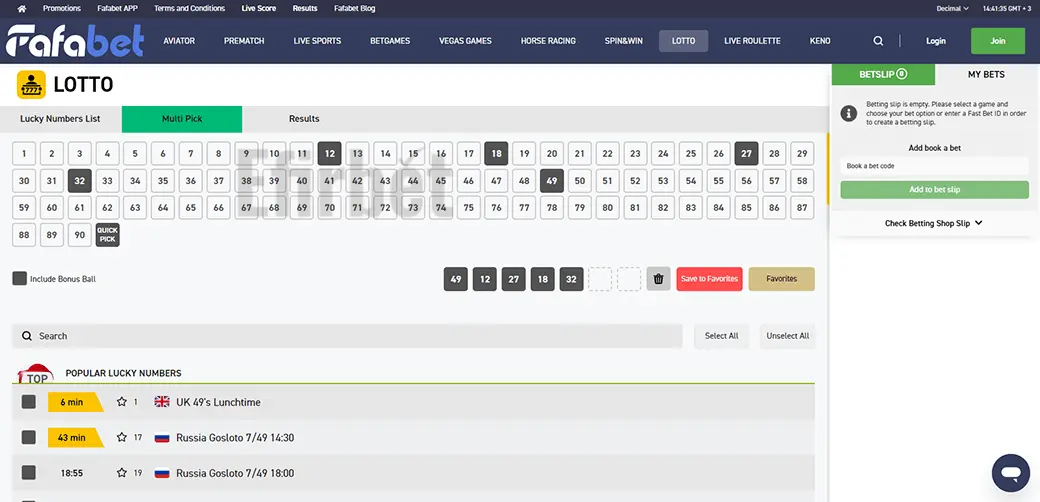Remove picked ball 49 from selection row
This screenshot has height=502, width=1040.
click(456, 279)
